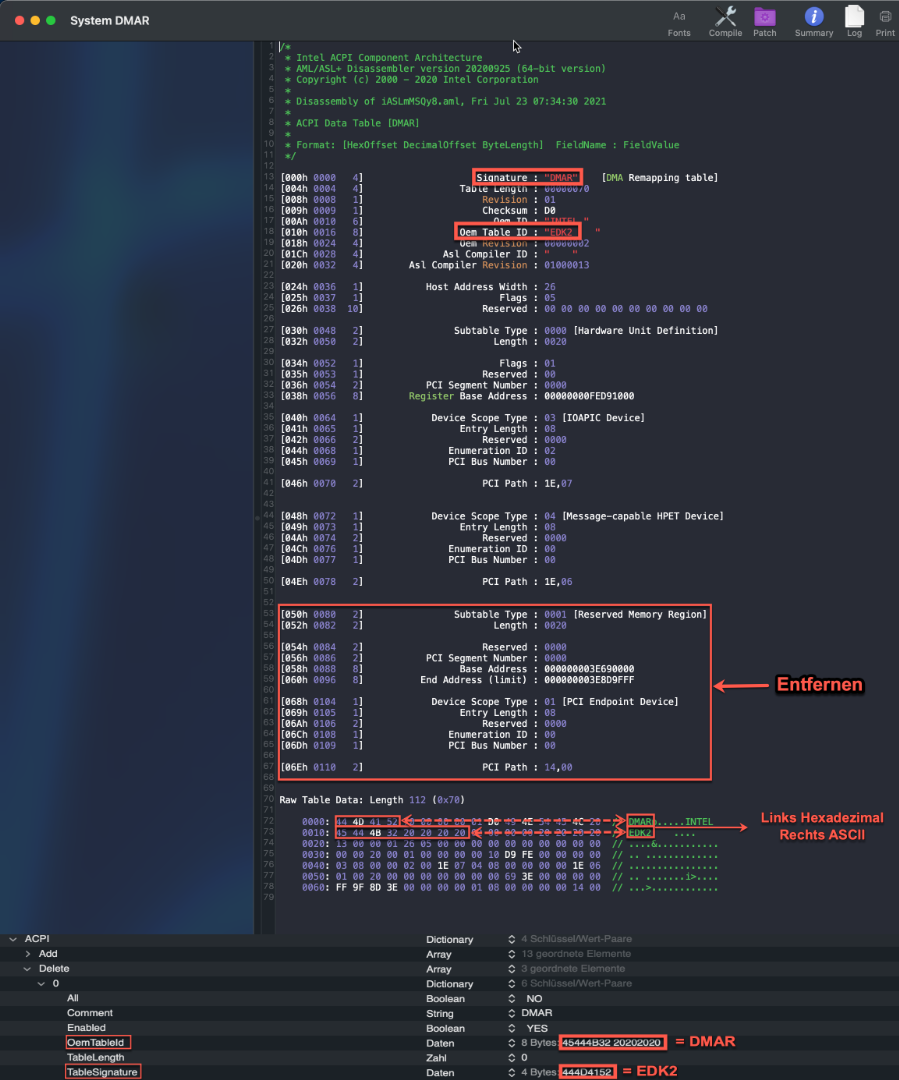Screen dimensions: 899x1080
Task: Click the Signature "DMAR" code line
Action: tap(499, 178)
